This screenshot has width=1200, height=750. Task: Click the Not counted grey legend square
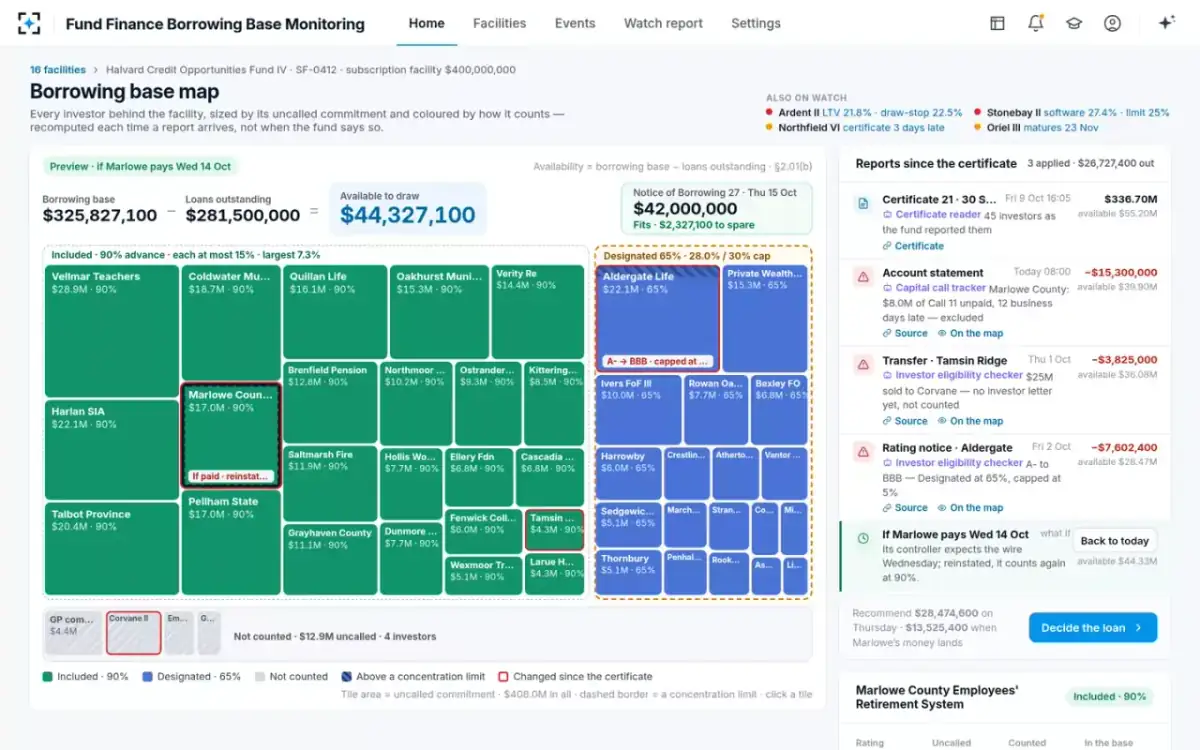click(x=259, y=676)
